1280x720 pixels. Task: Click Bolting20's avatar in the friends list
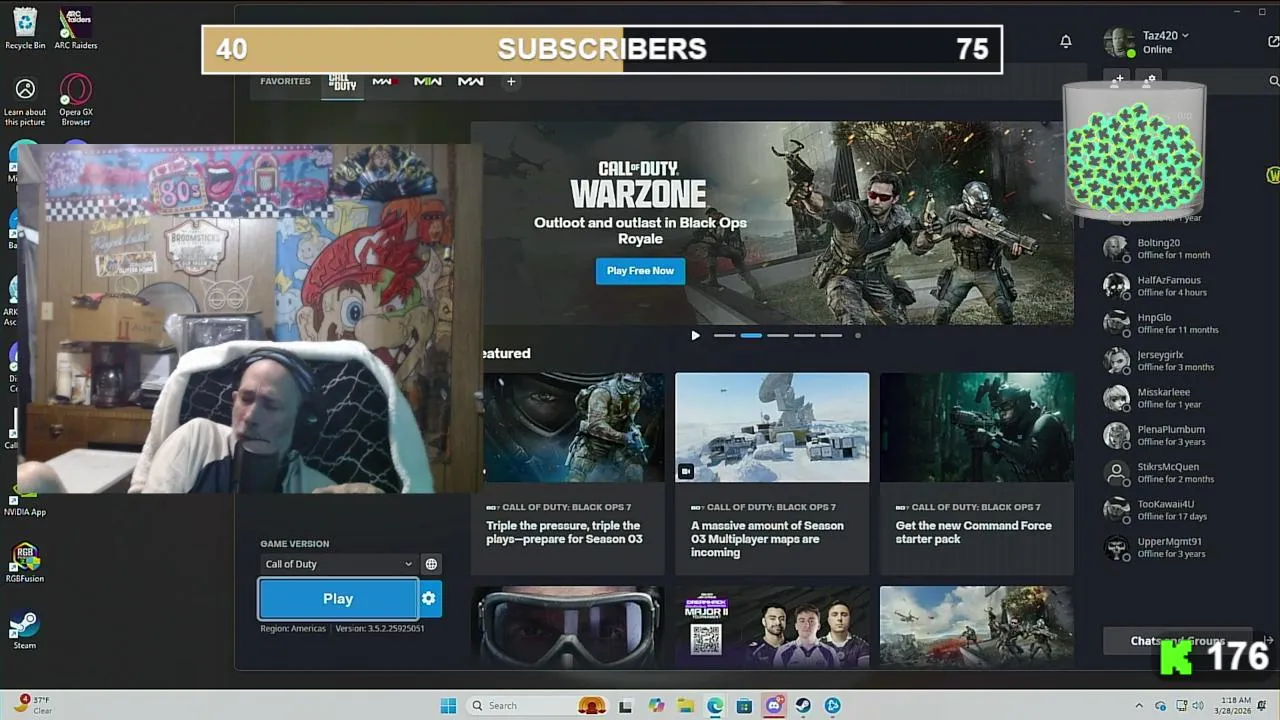1116,248
